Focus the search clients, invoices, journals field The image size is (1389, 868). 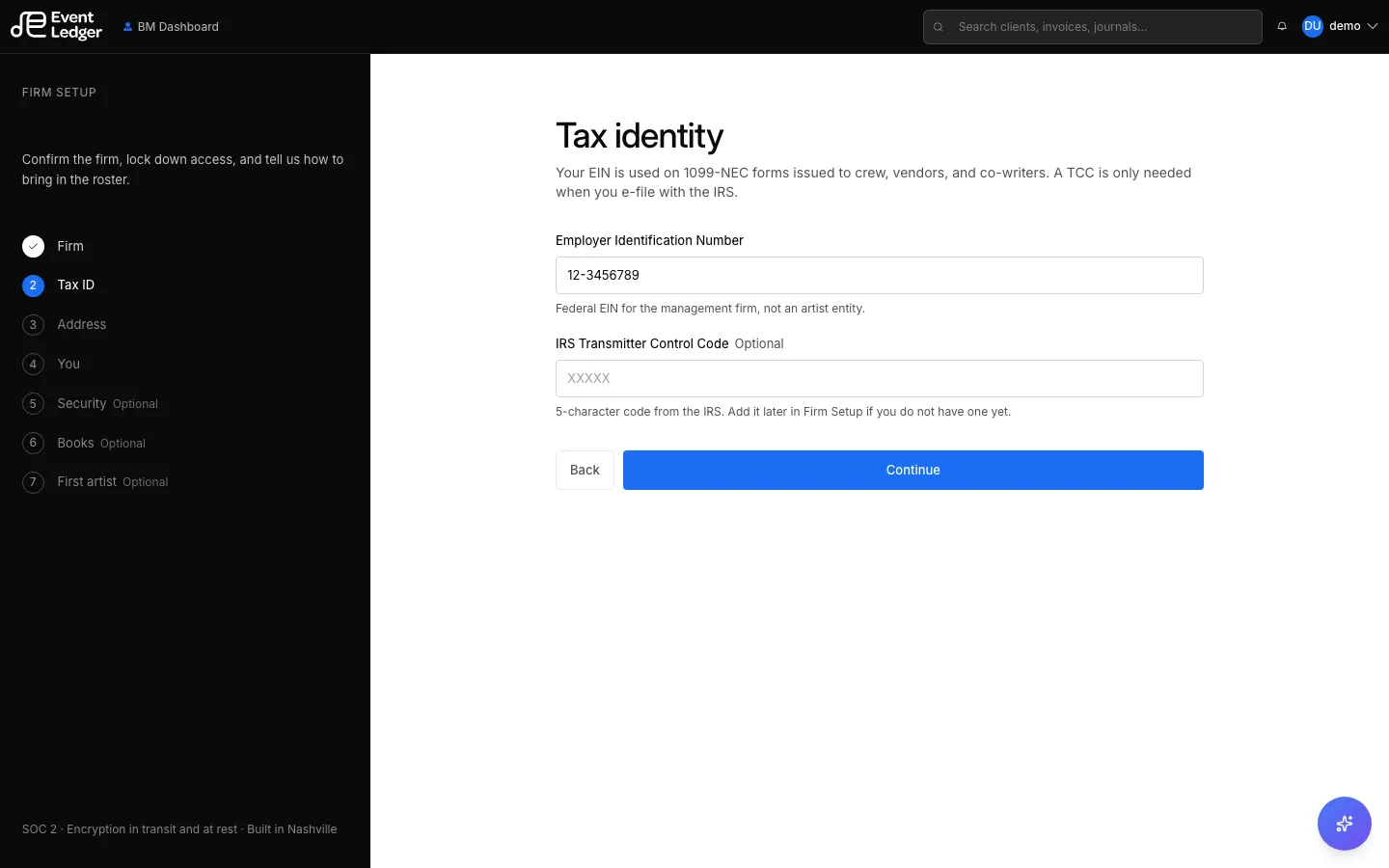[x=1092, y=27]
